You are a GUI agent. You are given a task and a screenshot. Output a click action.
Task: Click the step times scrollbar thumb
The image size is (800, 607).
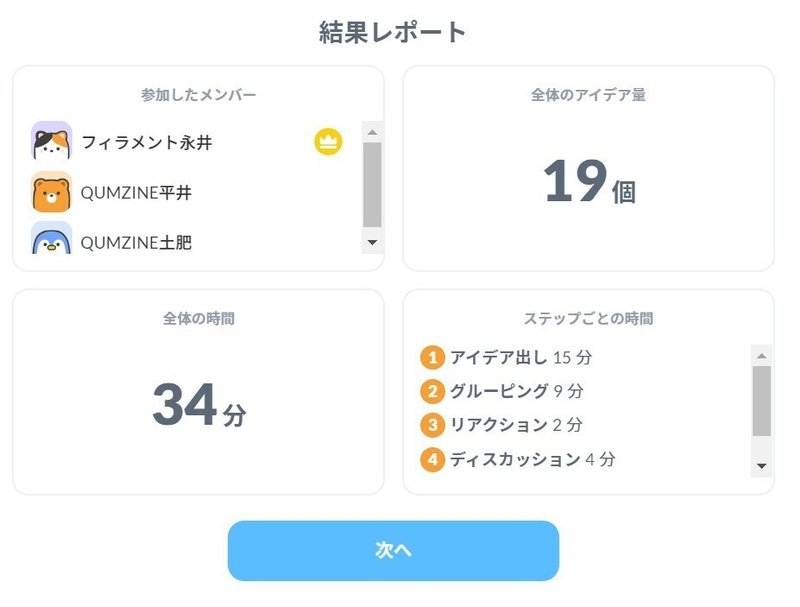[762, 401]
